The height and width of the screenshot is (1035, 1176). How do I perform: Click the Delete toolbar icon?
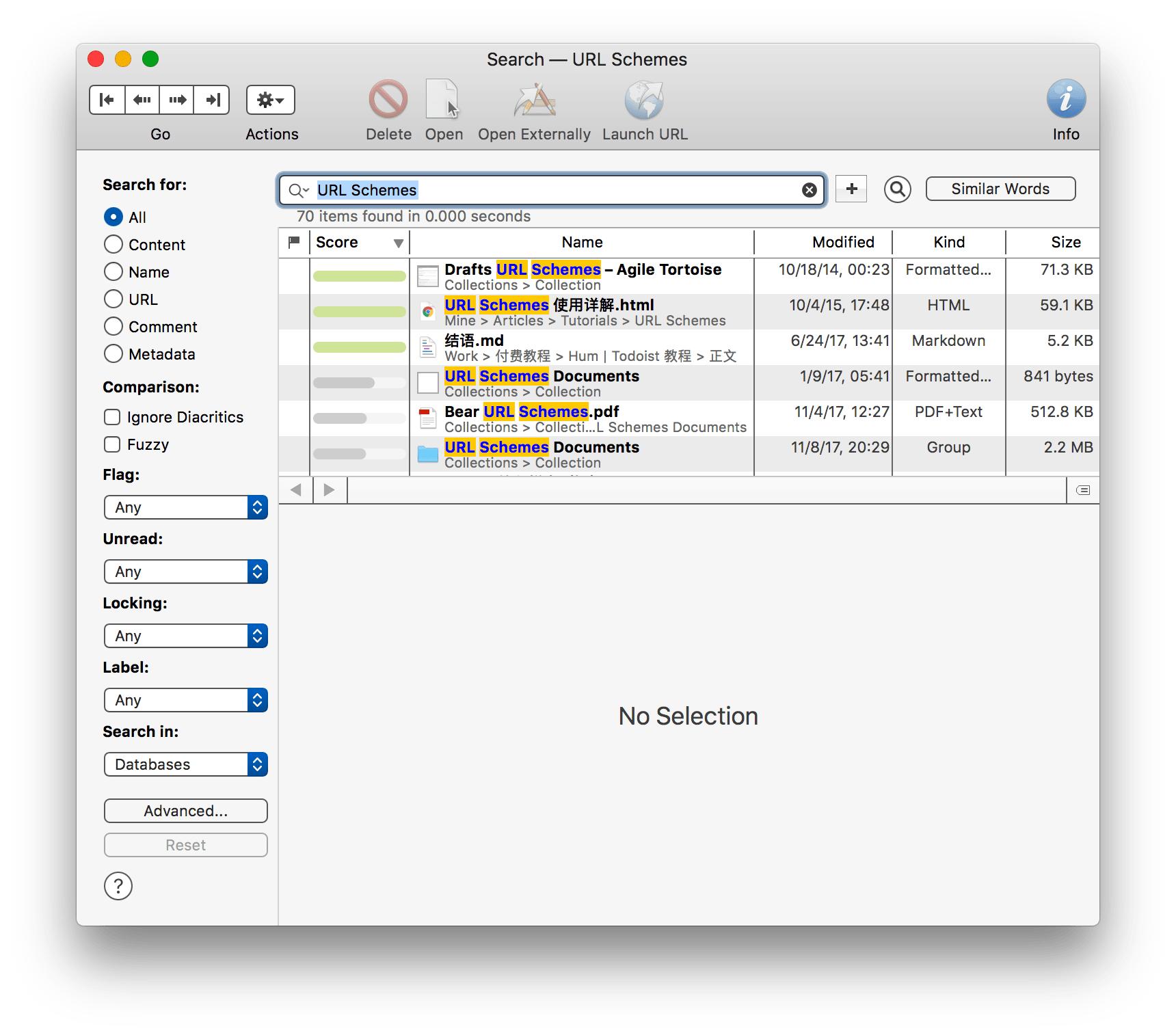pyautogui.click(x=388, y=100)
